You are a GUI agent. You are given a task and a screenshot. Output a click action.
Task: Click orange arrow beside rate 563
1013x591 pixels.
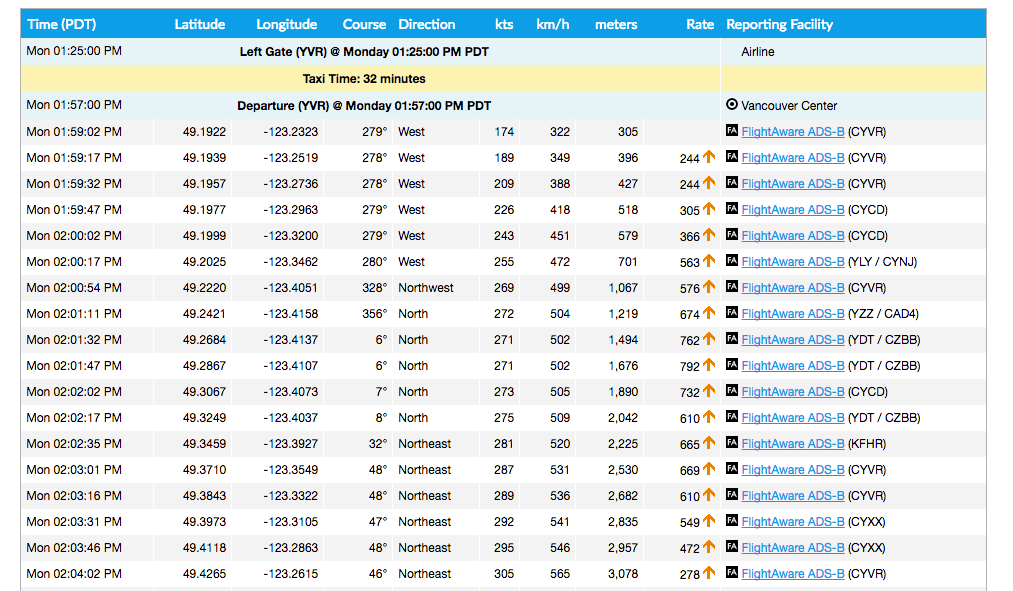coord(709,261)
